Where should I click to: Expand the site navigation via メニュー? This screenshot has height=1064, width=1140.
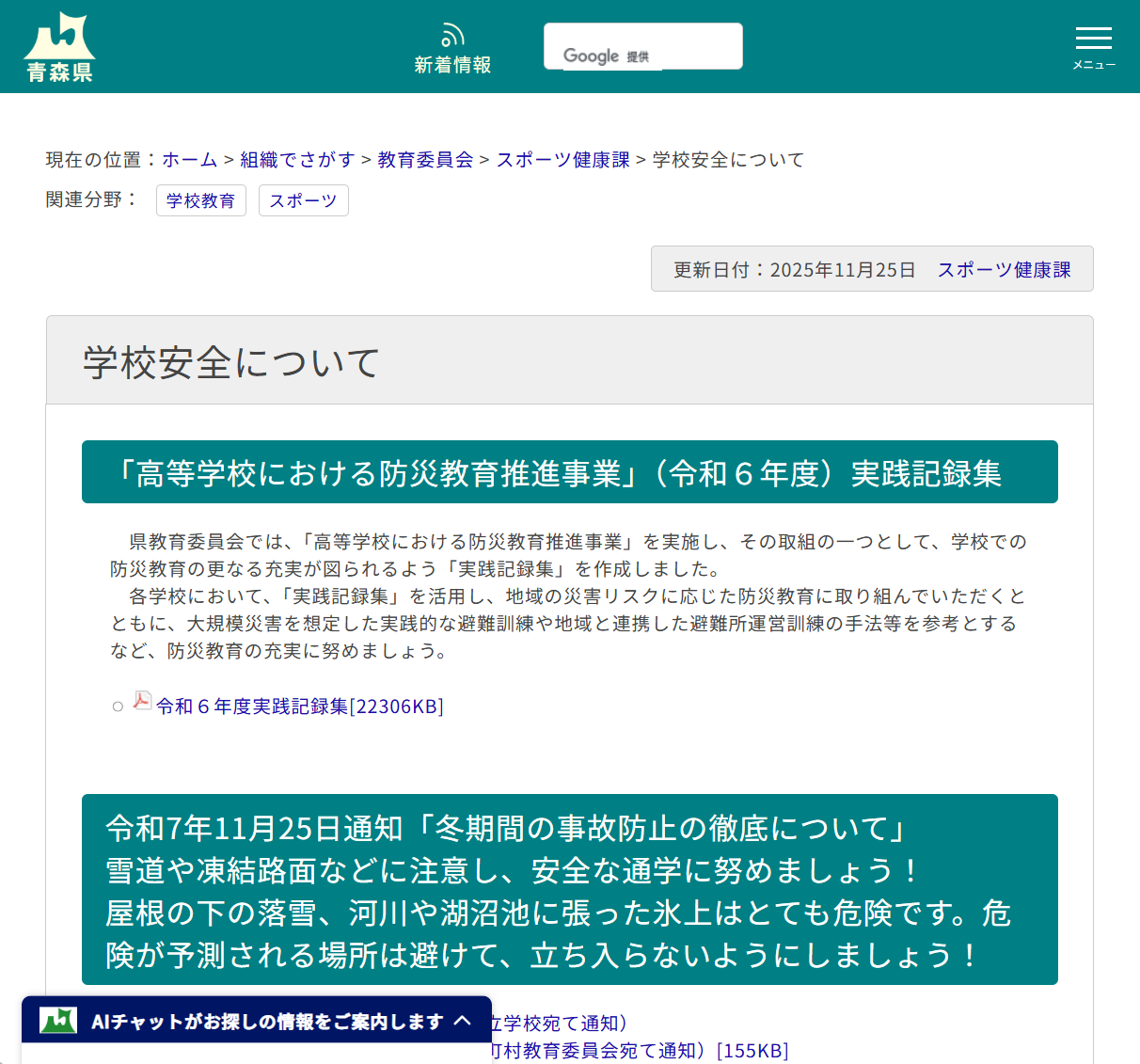click(1093, 42)
